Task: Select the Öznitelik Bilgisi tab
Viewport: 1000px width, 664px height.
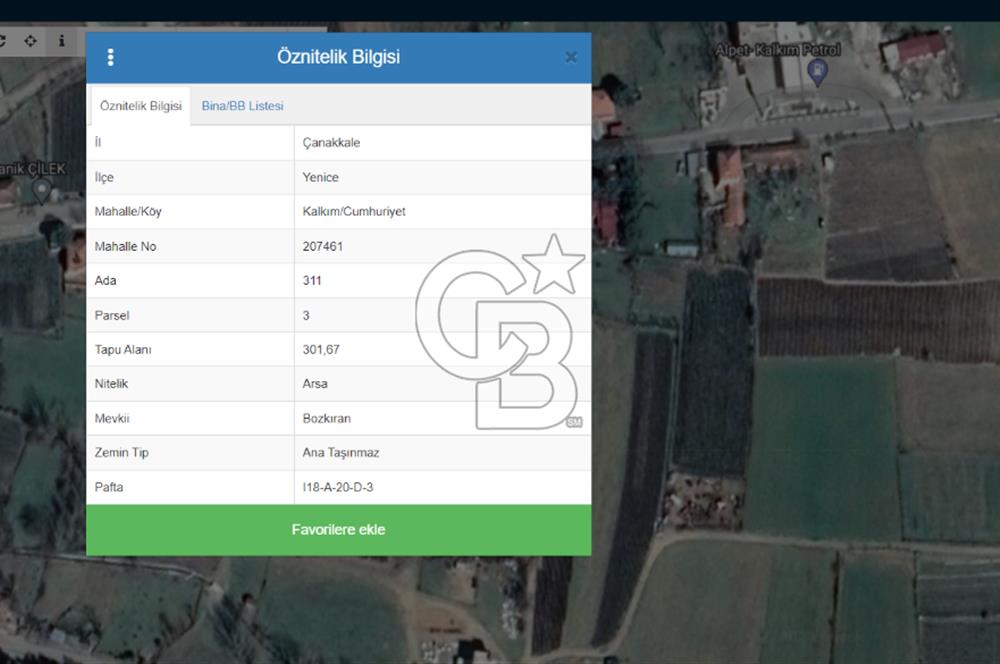Action: (x=138, y=106)
